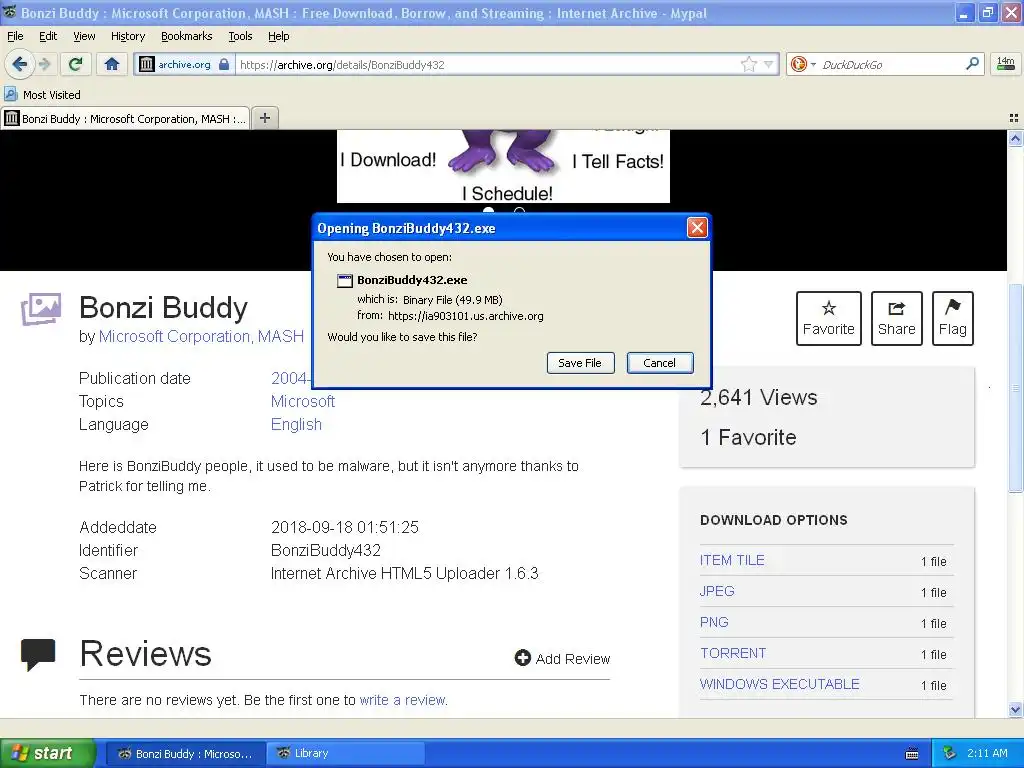Screen dimensions: 1024x768
Task: Click the padlock security icon
Action: pyautogui.click(x=224, y=64)
